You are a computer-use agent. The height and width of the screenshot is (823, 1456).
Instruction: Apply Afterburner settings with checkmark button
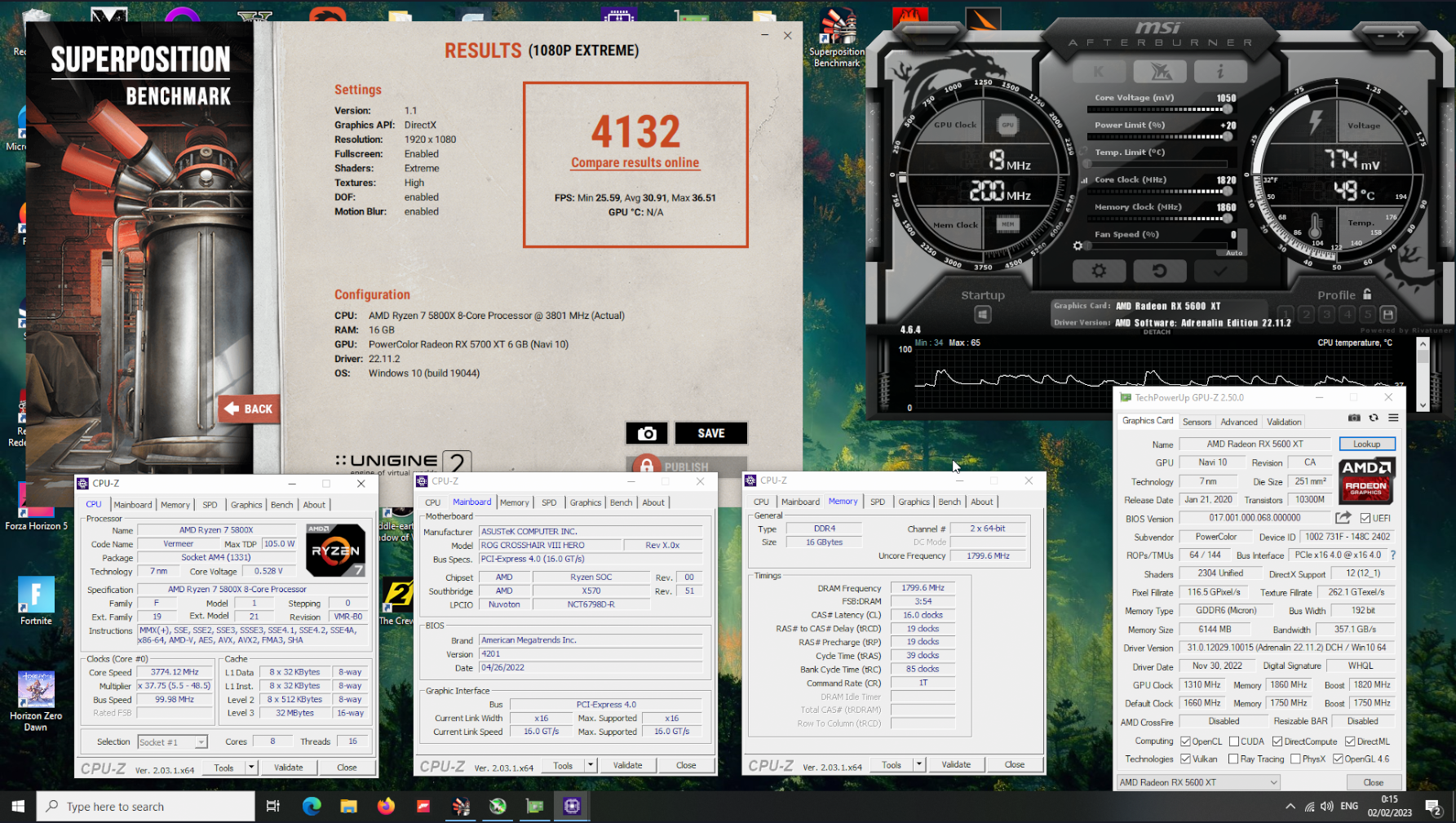click(x=1220, y=271)
